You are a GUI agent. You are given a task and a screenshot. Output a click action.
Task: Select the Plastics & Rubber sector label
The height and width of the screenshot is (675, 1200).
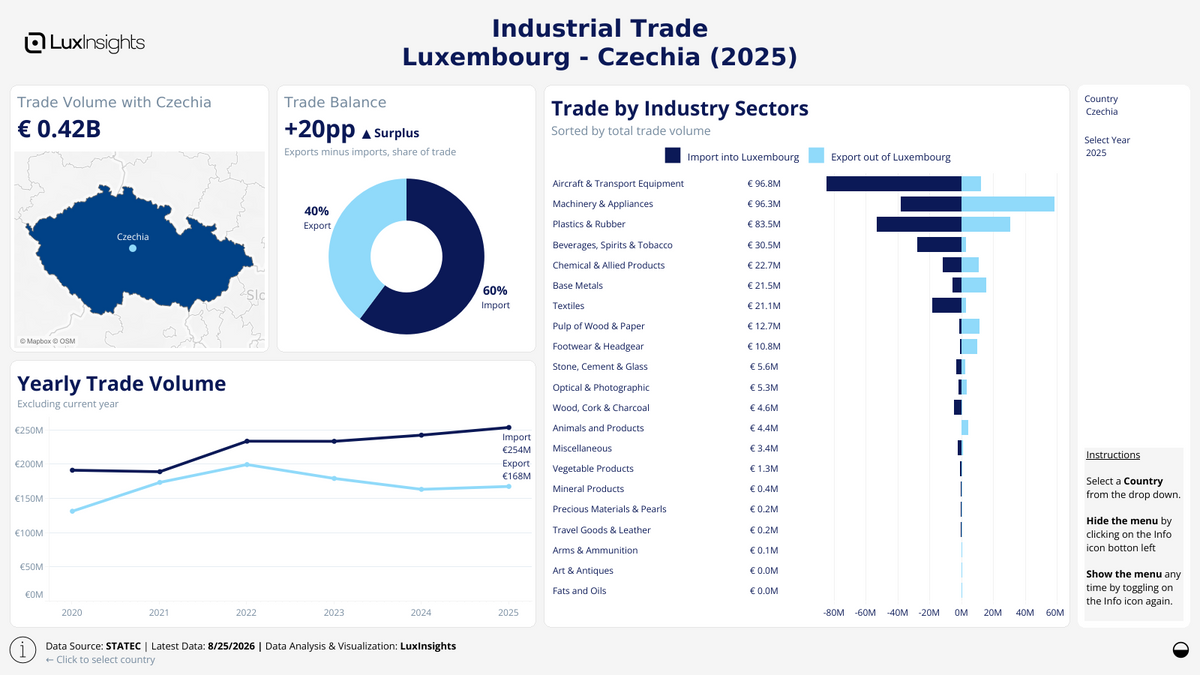point(589,224)
